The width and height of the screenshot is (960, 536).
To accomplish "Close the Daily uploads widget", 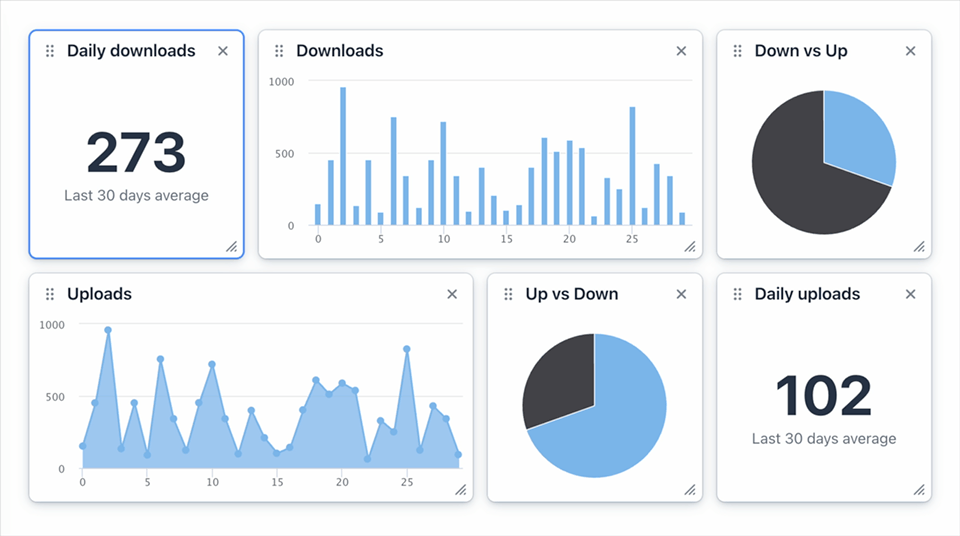I will (x=910, y=294).
